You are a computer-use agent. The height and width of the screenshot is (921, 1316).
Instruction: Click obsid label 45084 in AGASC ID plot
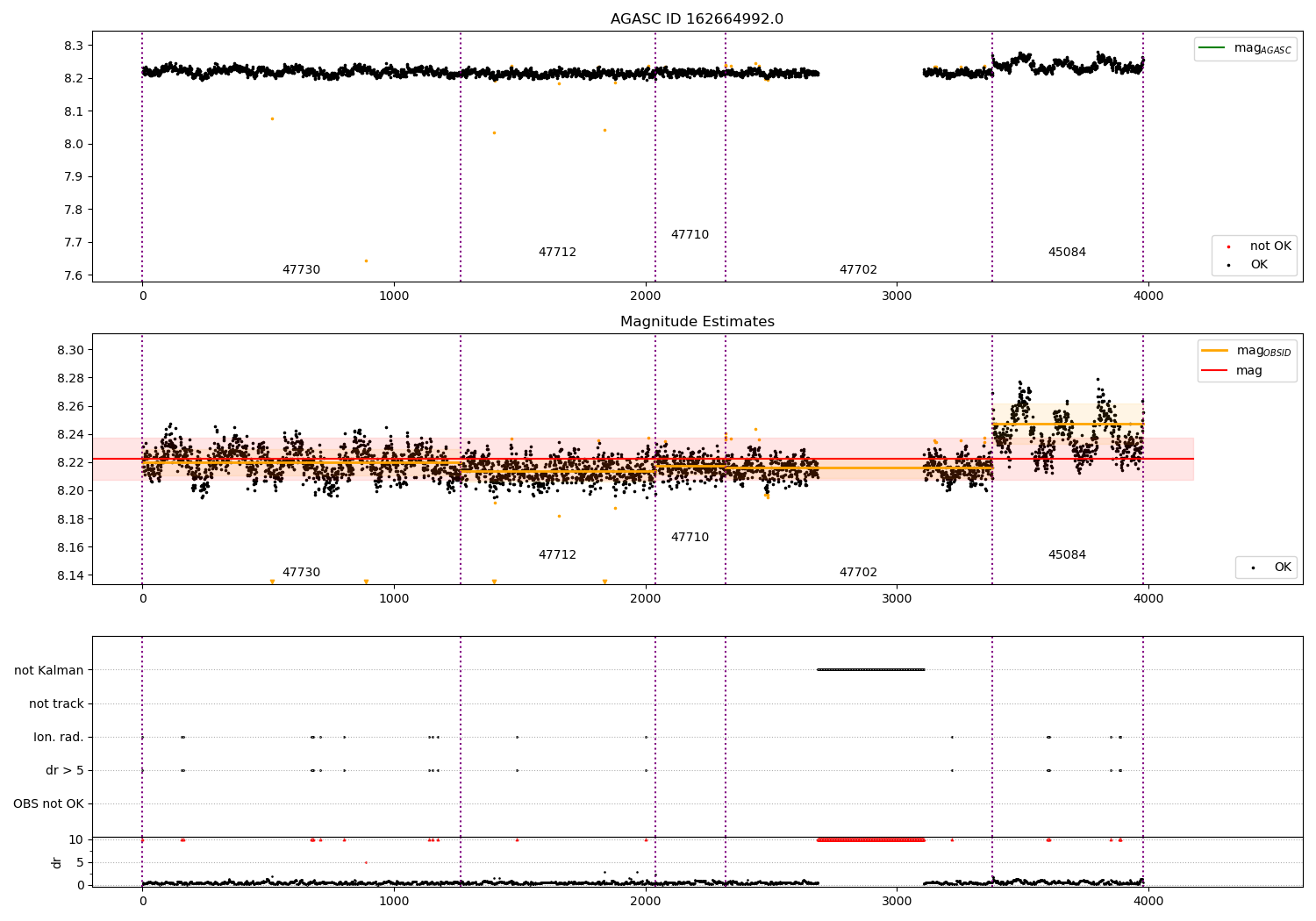(x=1067, y=253)
